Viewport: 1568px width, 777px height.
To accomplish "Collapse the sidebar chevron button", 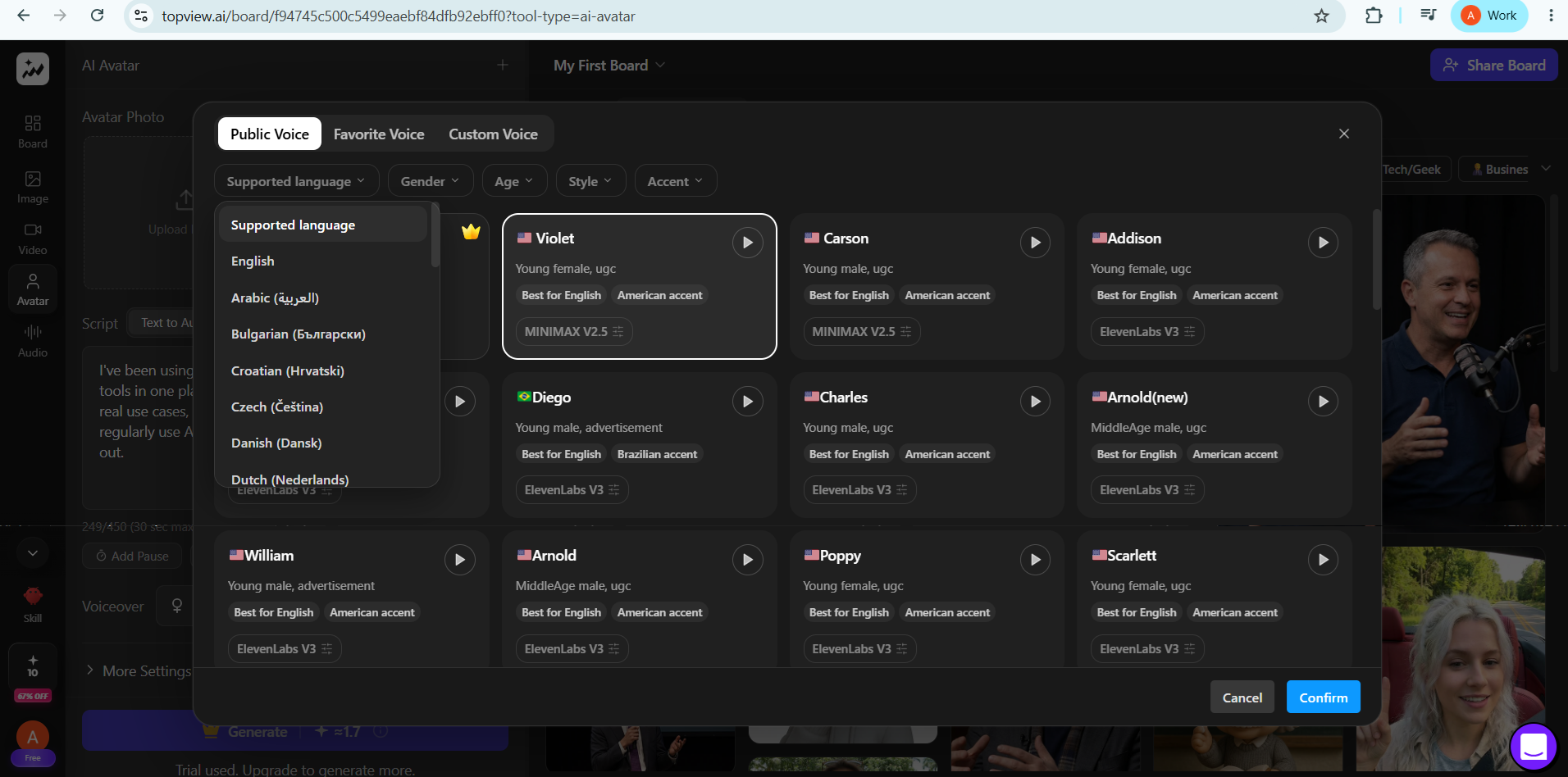I will tap(33, 553).
